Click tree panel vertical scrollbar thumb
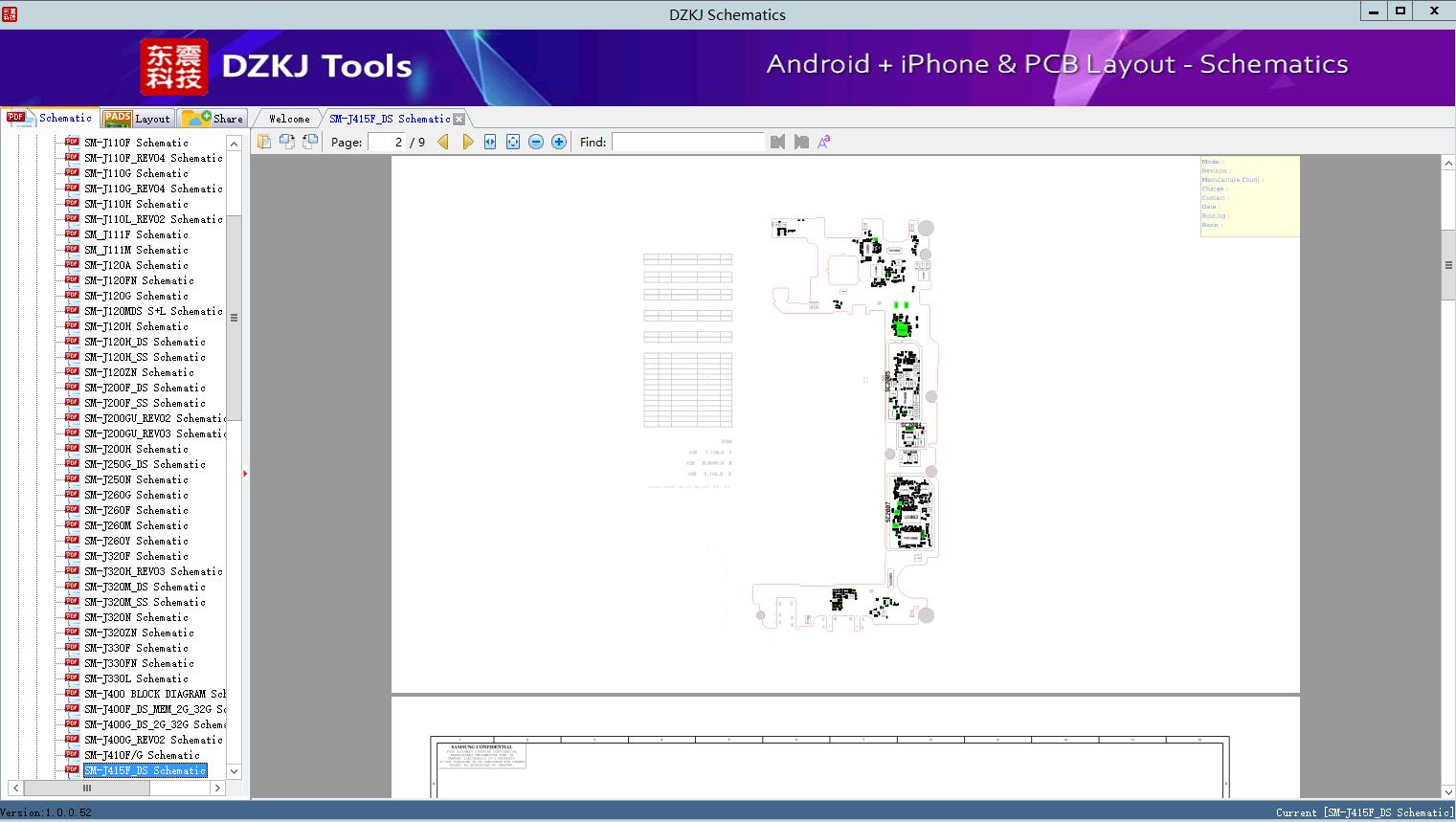 (x=234, y=318)
